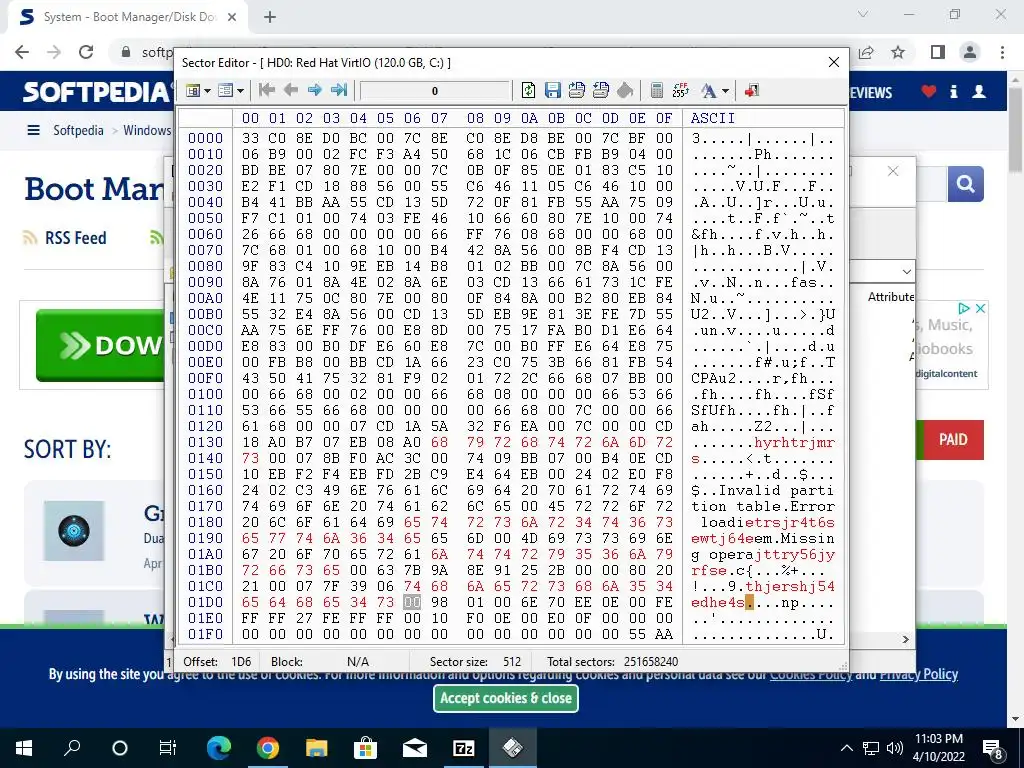
Task: Click the row address 01F0
Action: coord(205,634)
